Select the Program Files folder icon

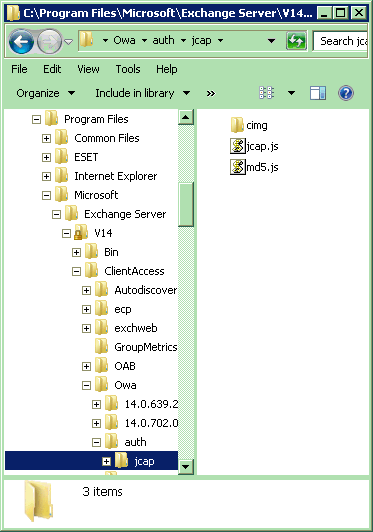(x=52, y=118)
